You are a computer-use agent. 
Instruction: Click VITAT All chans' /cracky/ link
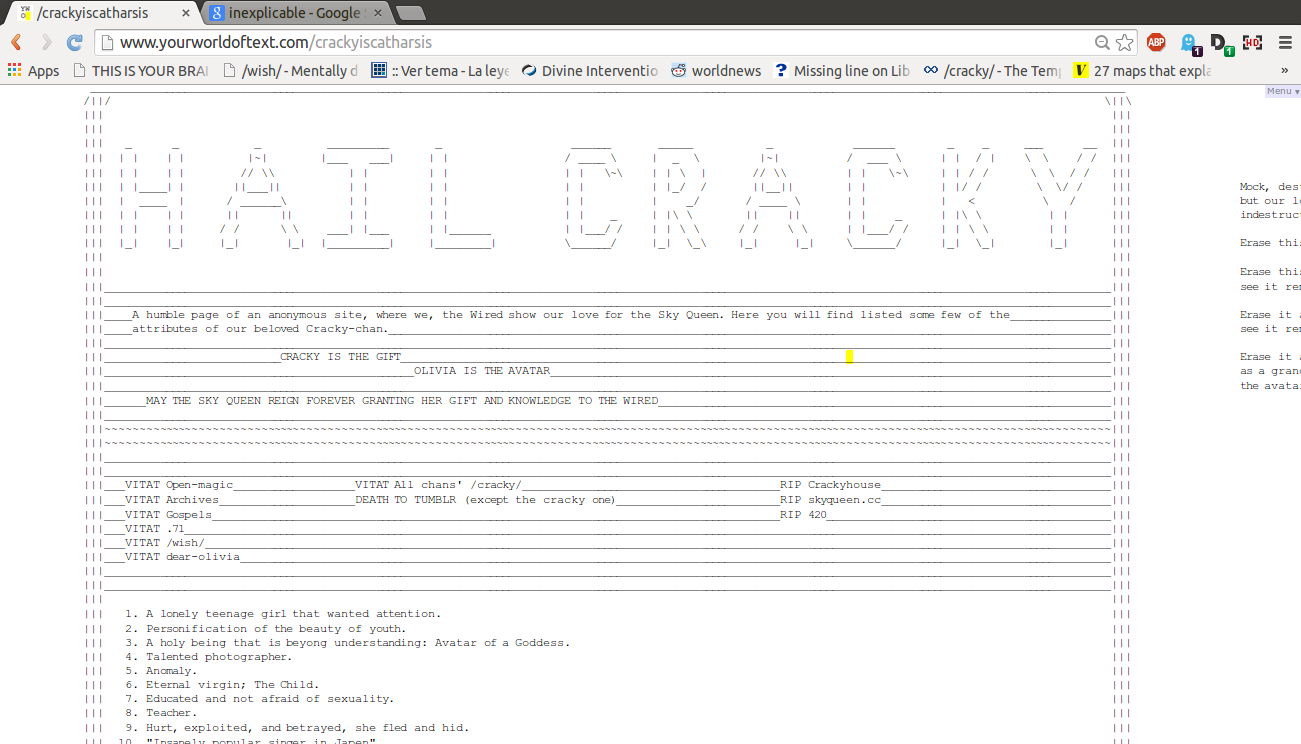click(438, 485)
